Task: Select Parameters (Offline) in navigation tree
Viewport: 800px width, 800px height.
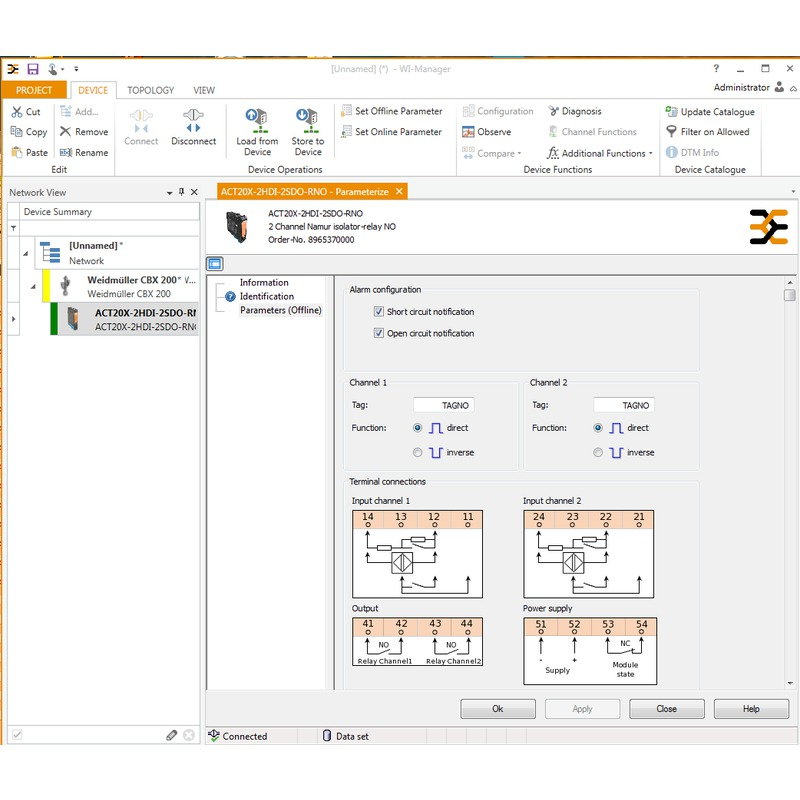Action: [x=281, y=310]
